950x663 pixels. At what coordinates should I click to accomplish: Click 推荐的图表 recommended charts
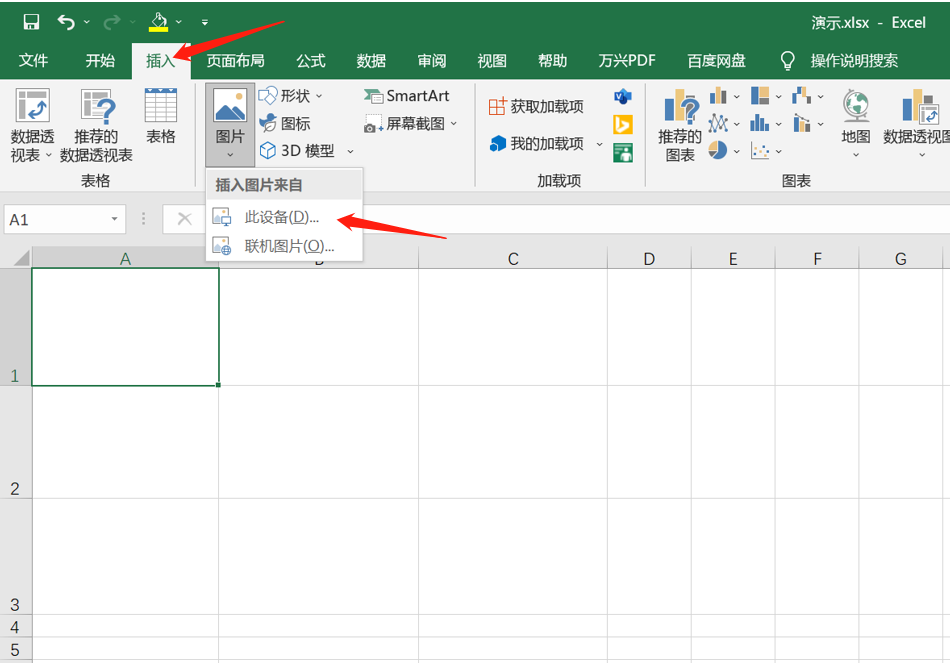(680, 125)
